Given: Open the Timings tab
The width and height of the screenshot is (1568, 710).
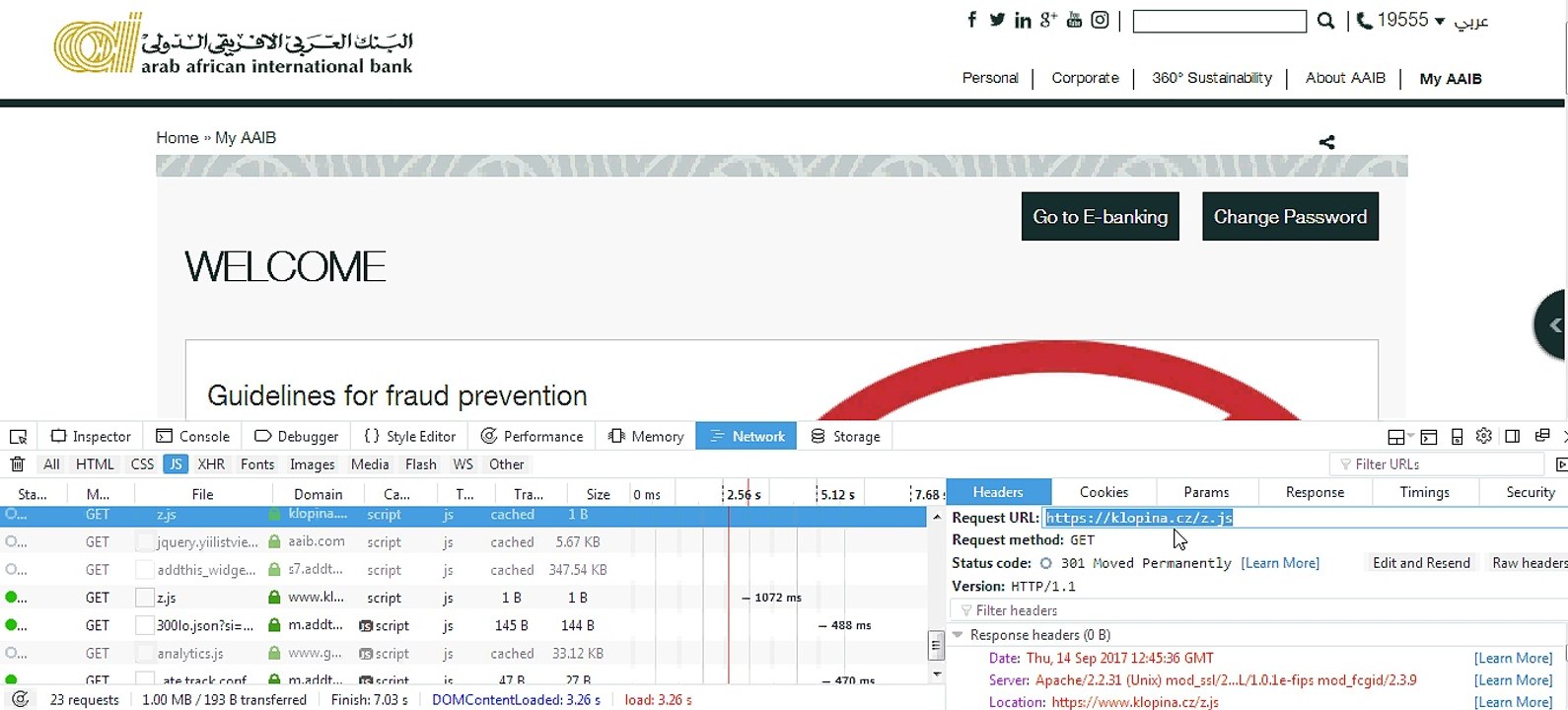Looking at the screenshot, I should pyautogui.click(x=1425, y=492).
